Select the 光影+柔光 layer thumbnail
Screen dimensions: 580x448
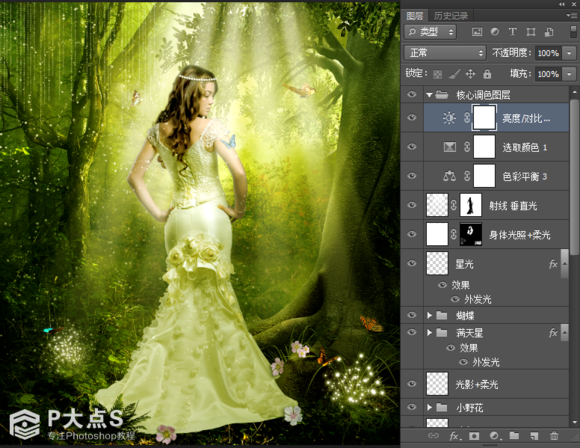point(437,384)
